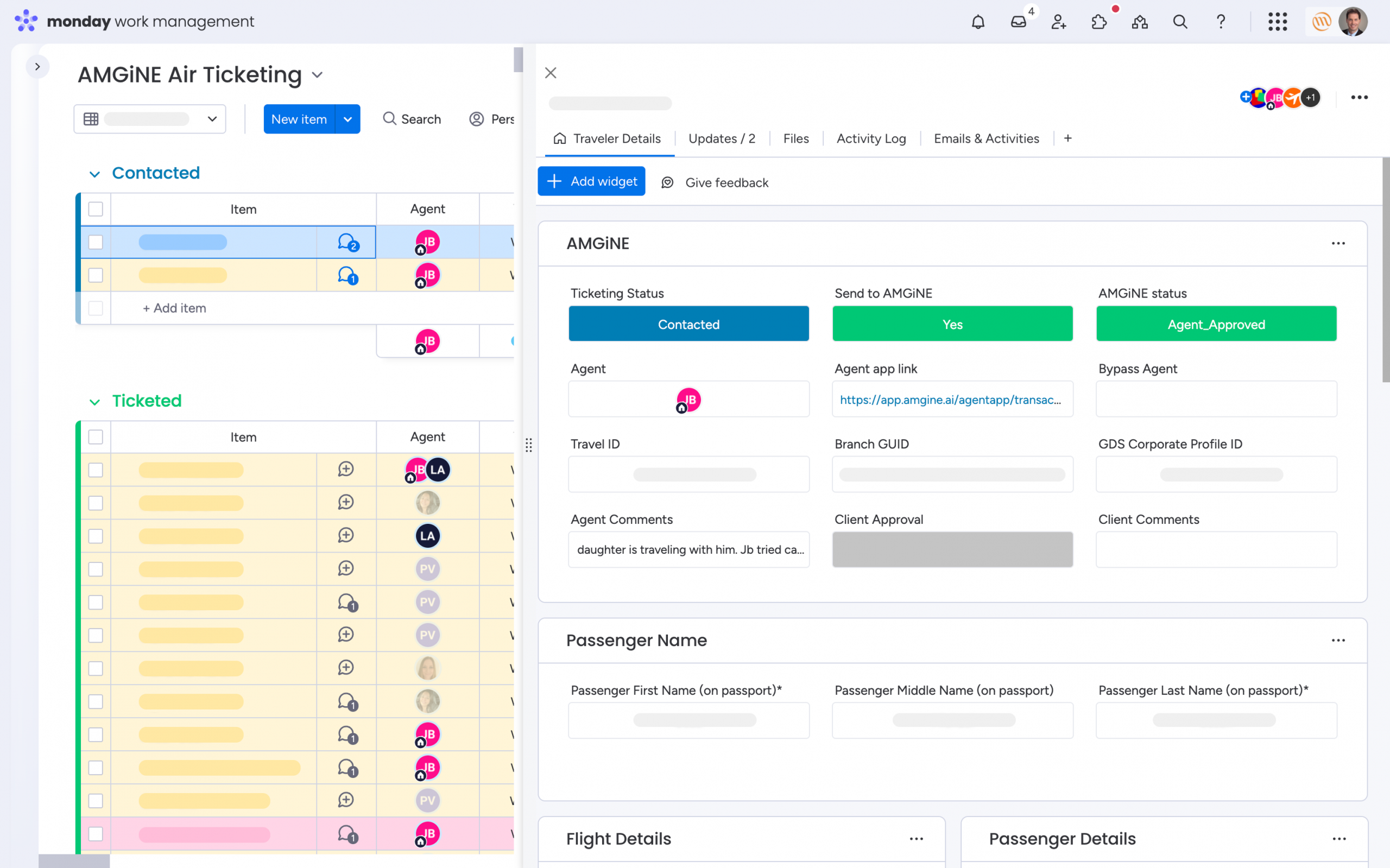Click the board Search icon

coord(389,119)
